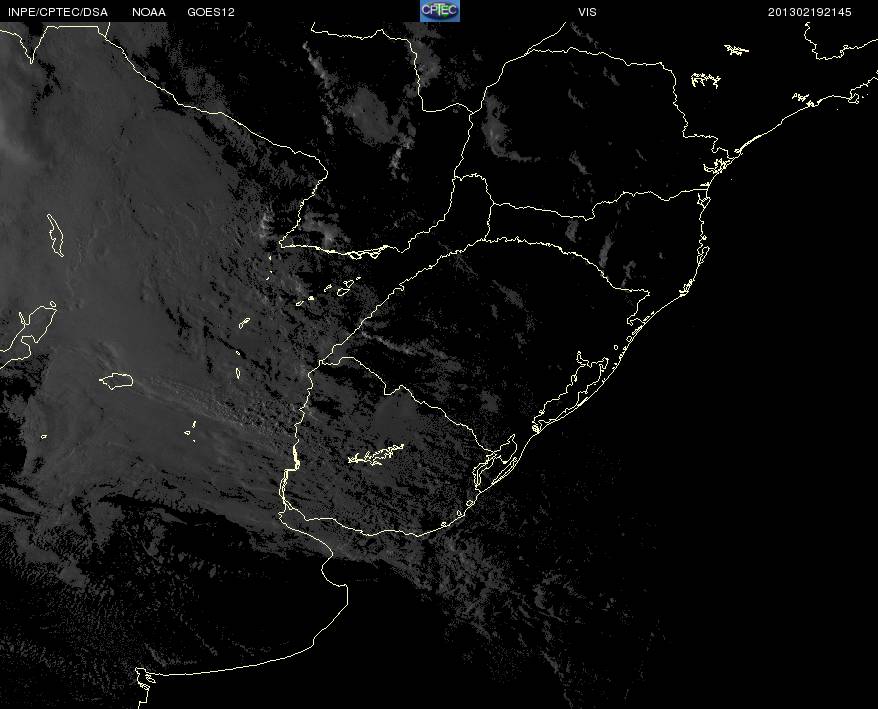Click the bright reservoir outline in central Uruguay

coord(376,455)
